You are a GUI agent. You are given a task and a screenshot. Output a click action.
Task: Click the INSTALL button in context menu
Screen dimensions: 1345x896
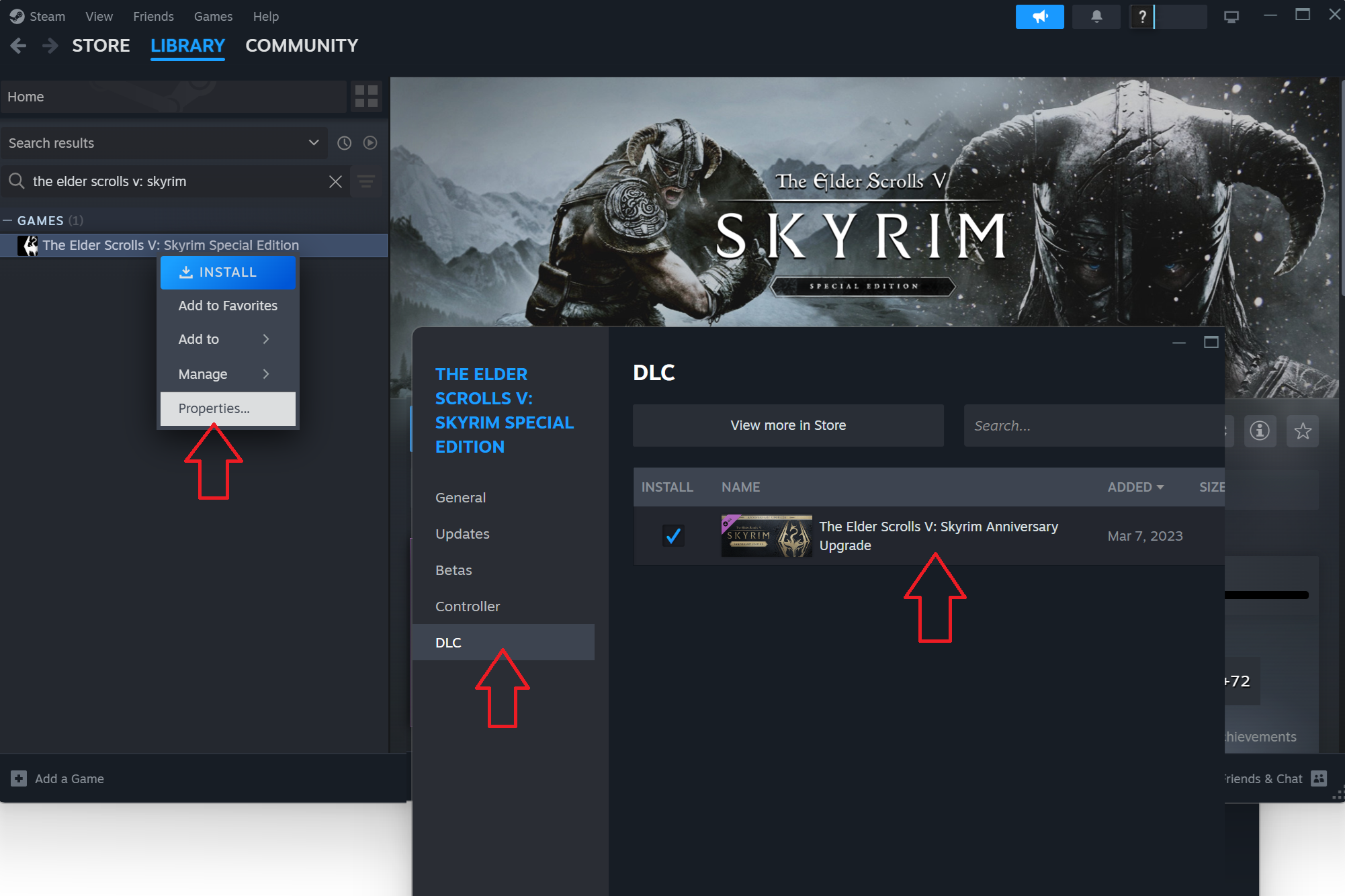(x=227, y=272)
